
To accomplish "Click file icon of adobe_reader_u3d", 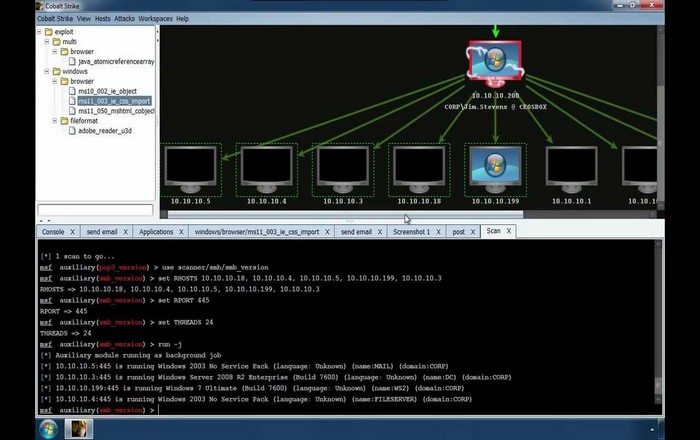I will click(72, 131).
